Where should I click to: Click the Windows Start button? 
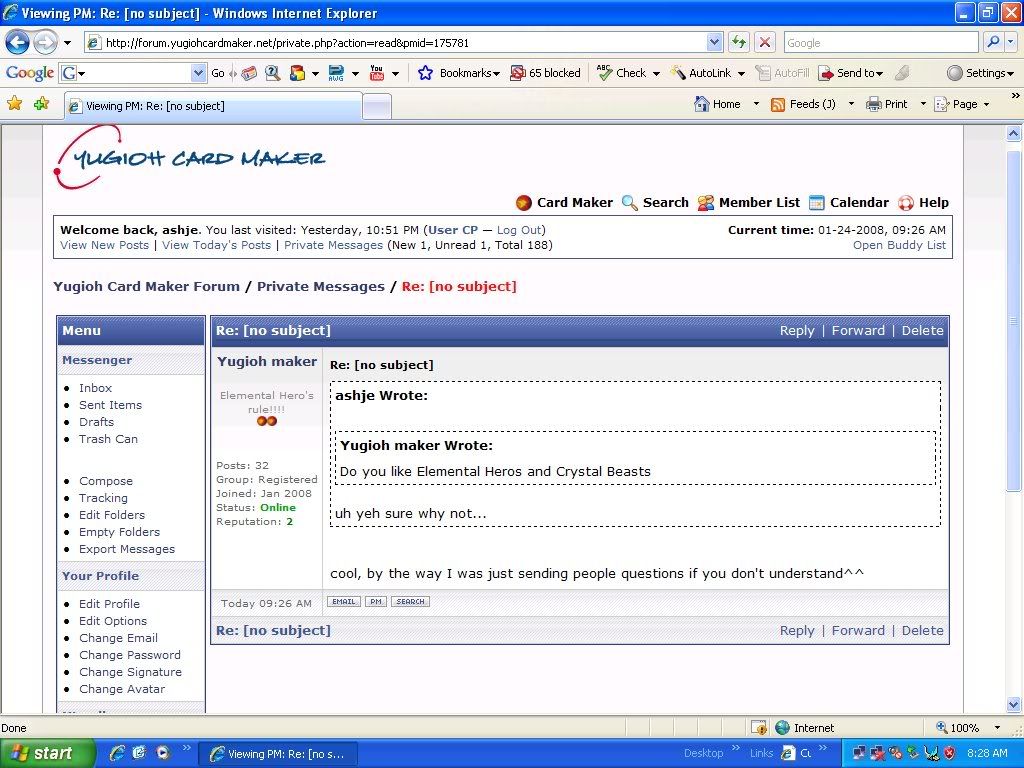click(x=43, y=754)
